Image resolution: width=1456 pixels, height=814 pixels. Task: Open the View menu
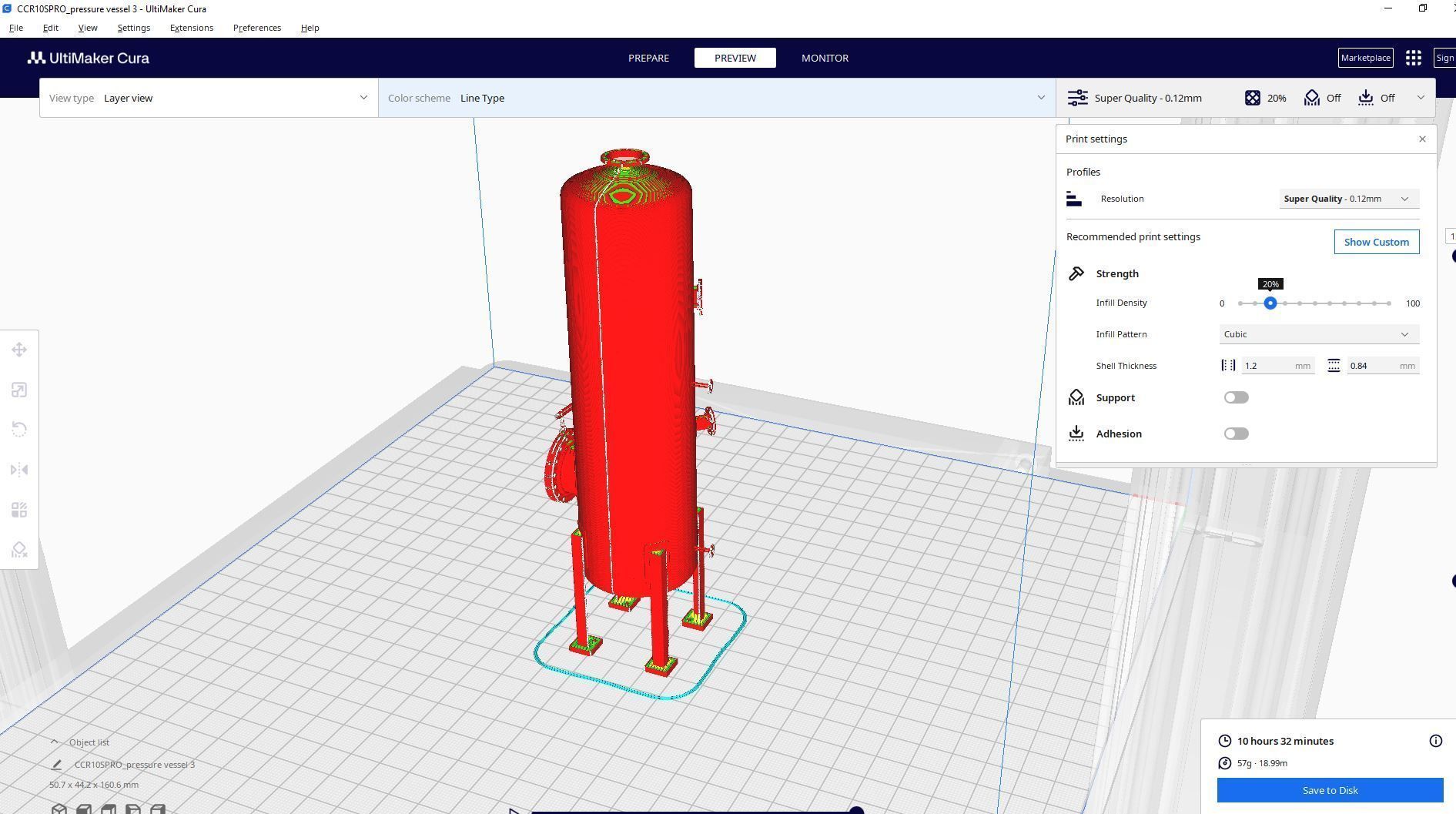pyautogui.click(x=88, y=28)
